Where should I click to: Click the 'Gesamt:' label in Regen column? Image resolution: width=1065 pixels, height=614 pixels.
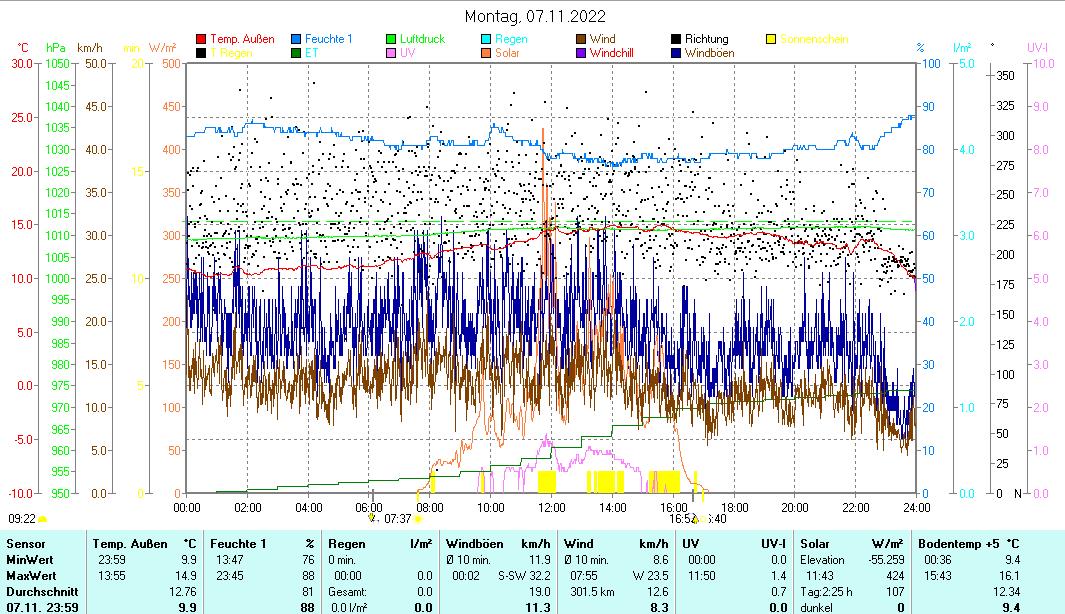(x=347, y=592)
